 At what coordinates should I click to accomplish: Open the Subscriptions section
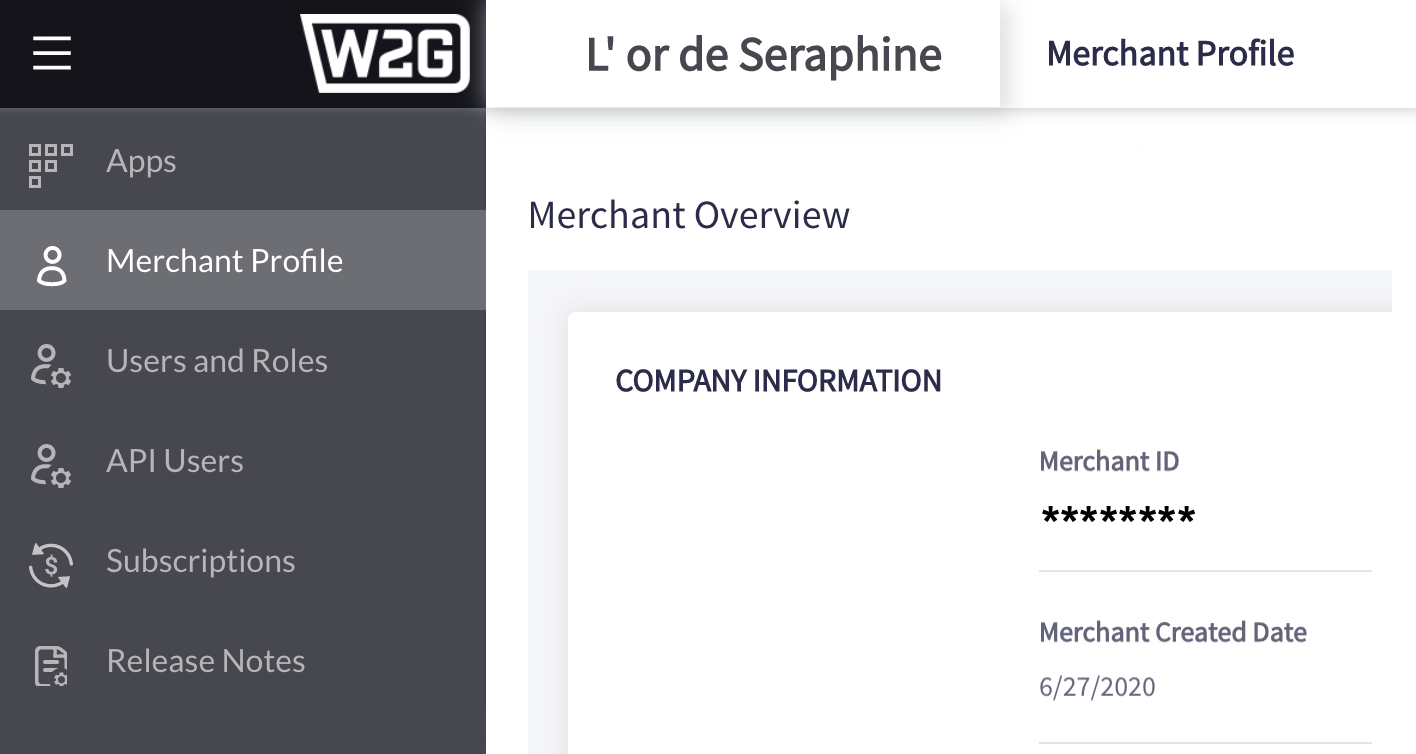coord(200,561)
